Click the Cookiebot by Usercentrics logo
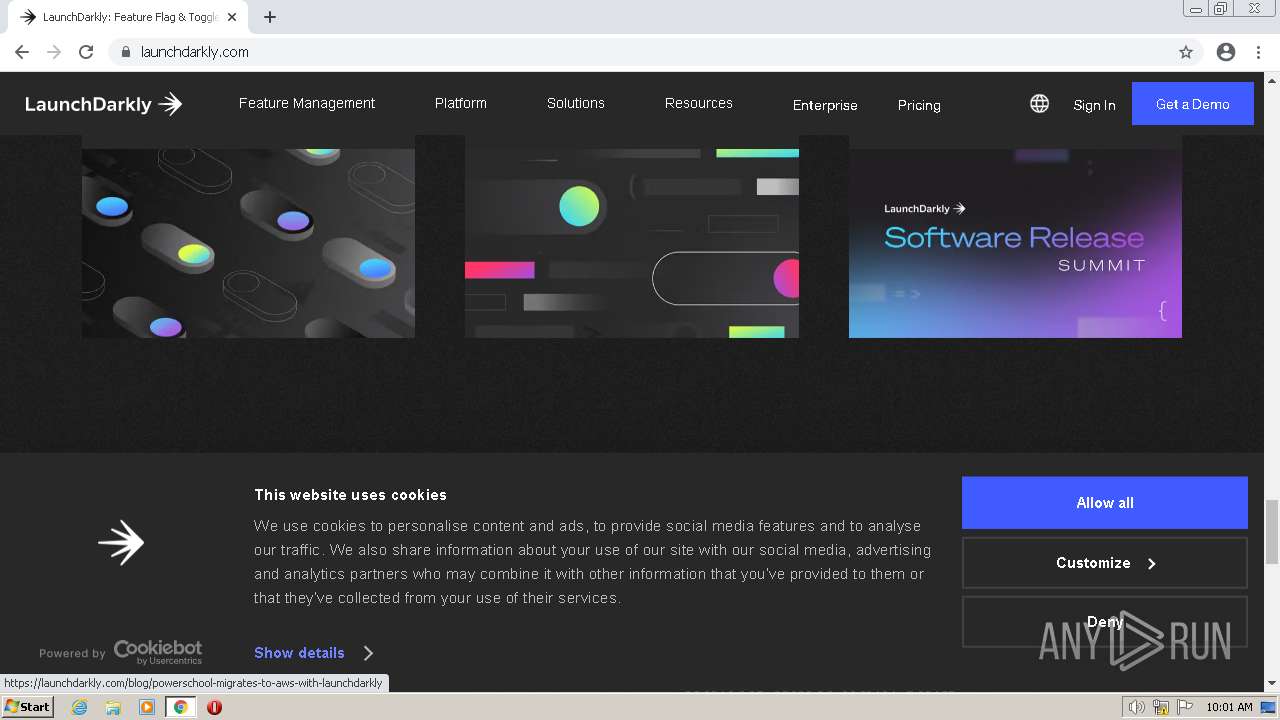The width and height of the screenshot is (1280, 720). coord(158,652)
